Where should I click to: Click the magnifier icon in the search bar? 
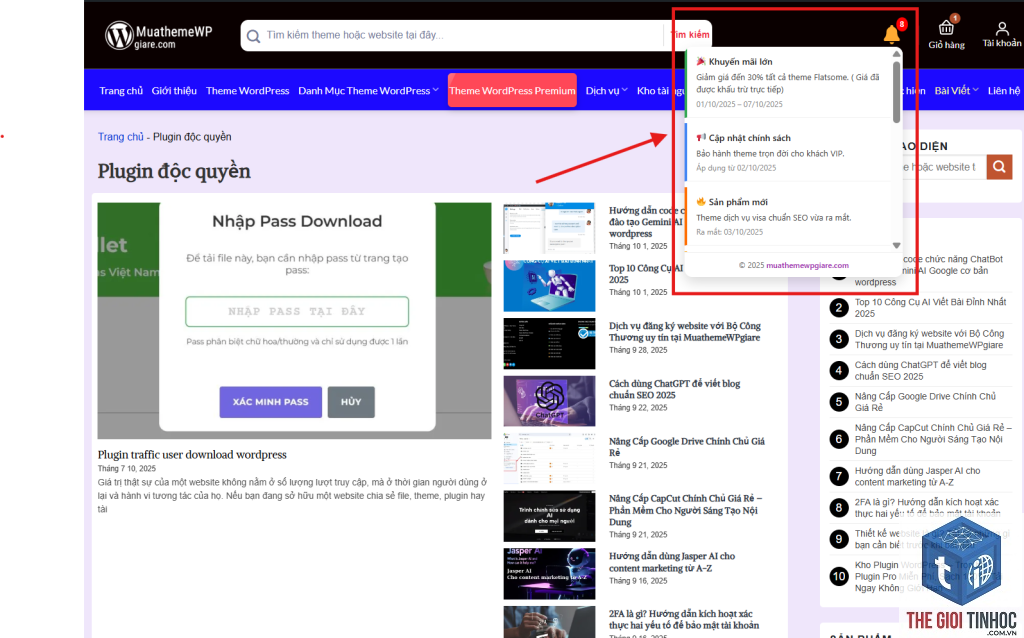click(x=253, y=36)
